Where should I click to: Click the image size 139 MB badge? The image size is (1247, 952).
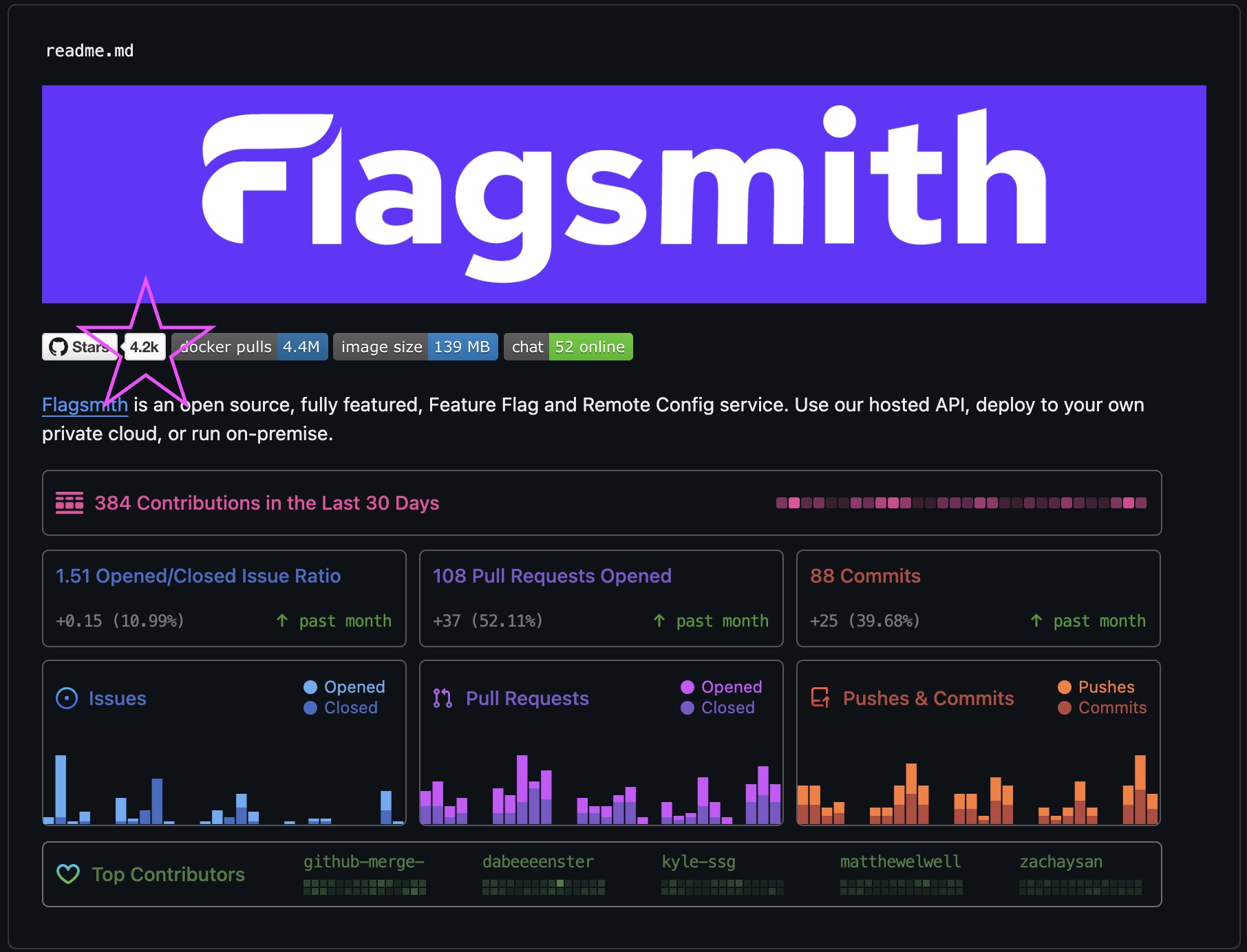416,347
